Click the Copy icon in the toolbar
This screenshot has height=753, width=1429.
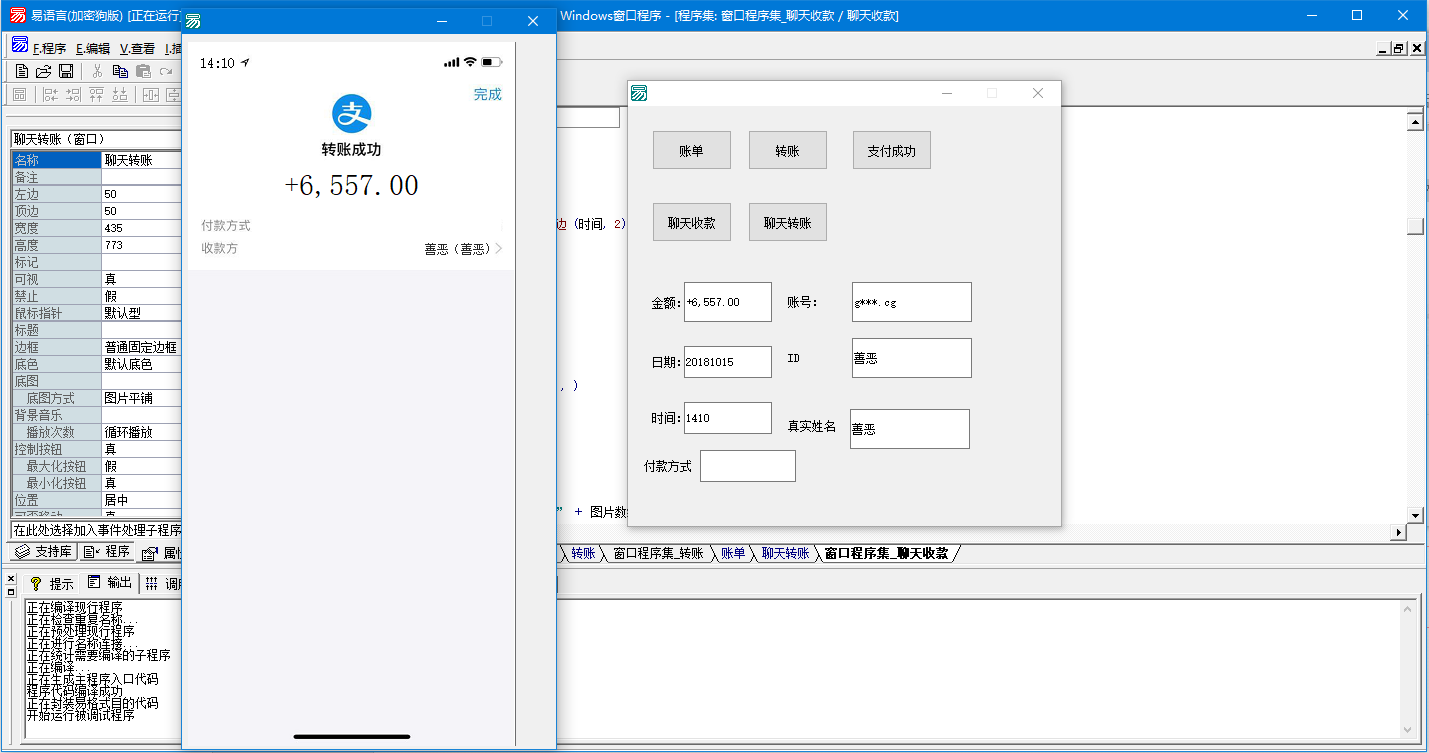click(x=120, y=71)
